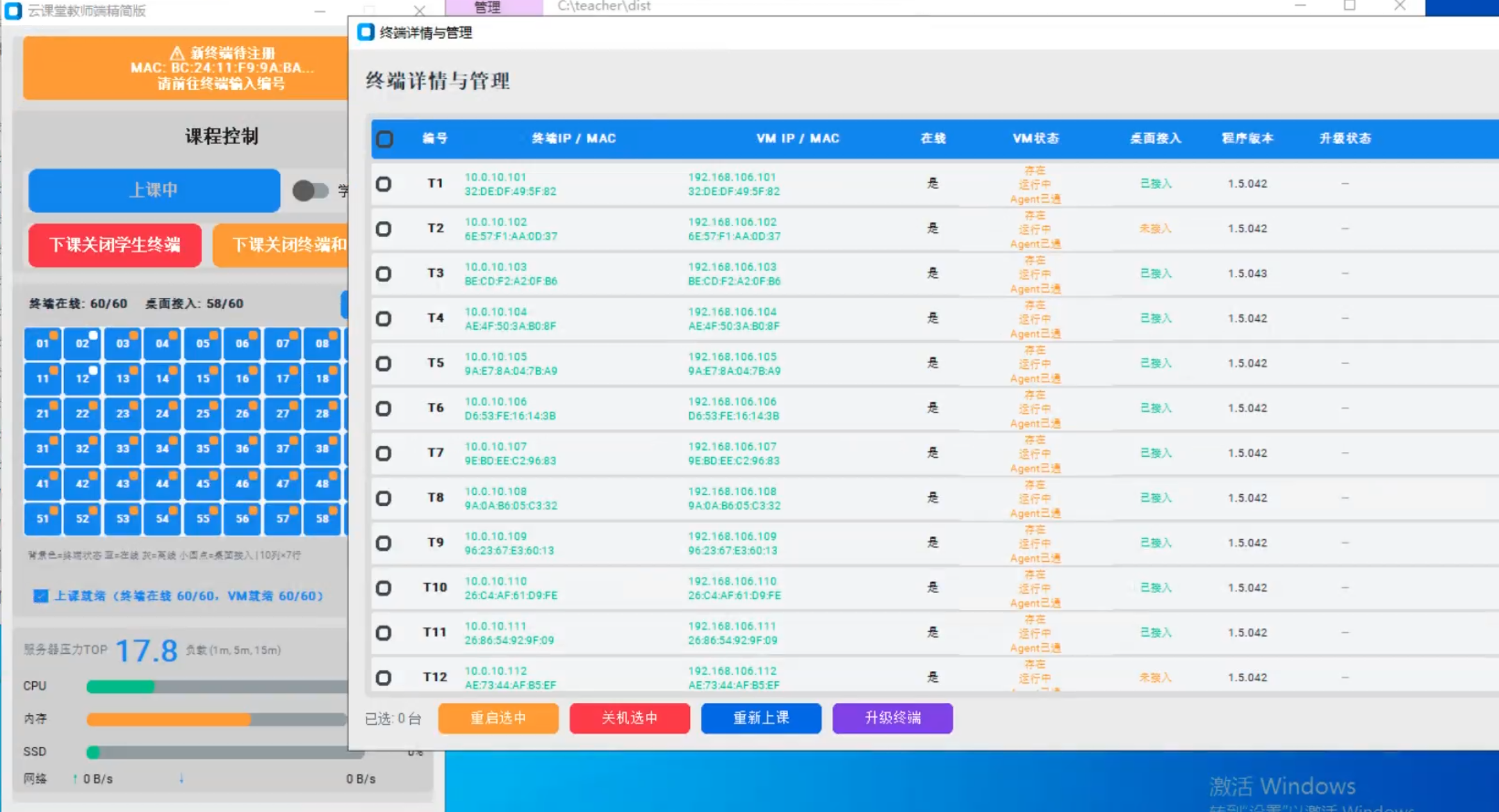Image resolution: width=1499 pixels, height=812 pixels.
Task: Sort by the VM状态 column header
Action: point(1036,138)
